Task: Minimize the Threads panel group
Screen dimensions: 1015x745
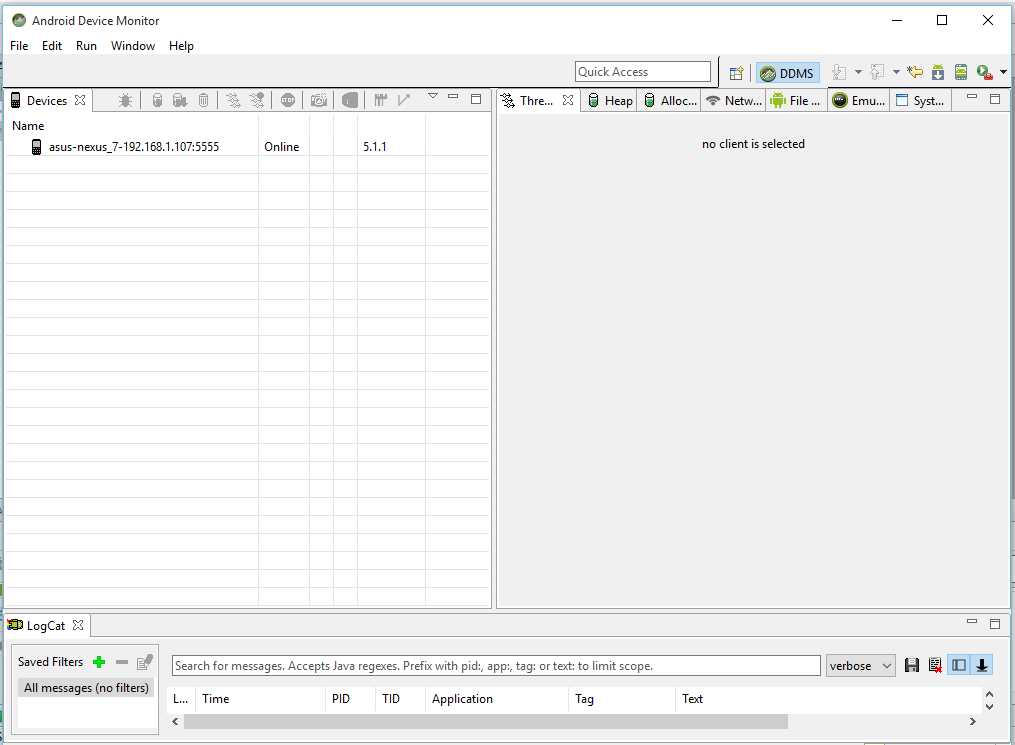Action: [972, 96]
